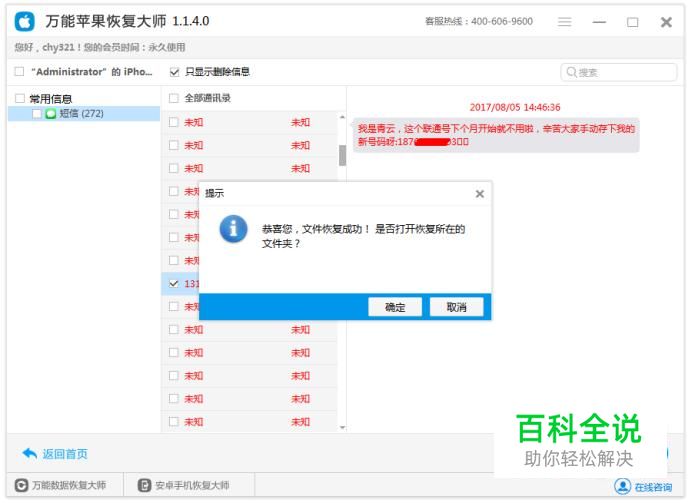The image size is (692, 503).
Task: Click the blue Apple logo app icon
Action: [x=25, y=21]
